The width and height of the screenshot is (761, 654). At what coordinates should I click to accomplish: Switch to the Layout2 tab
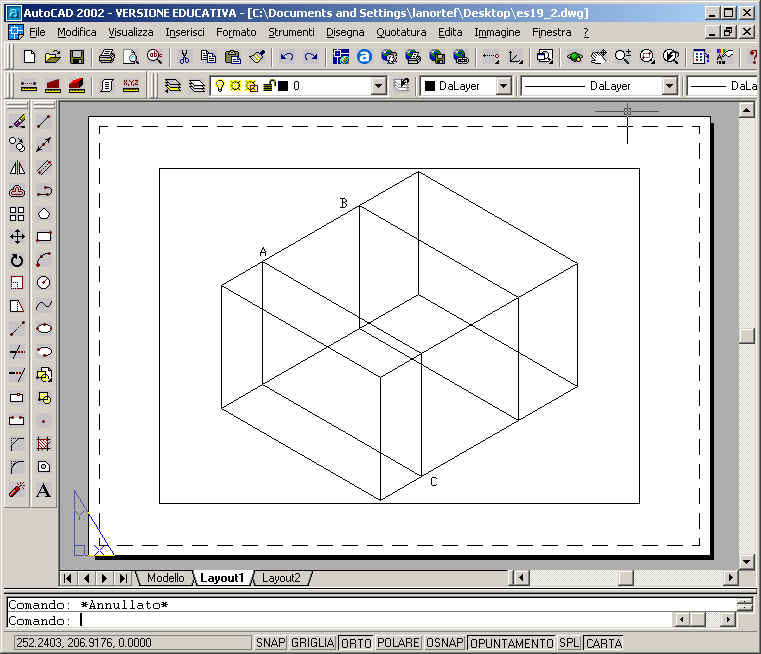(x=281, y=578)
